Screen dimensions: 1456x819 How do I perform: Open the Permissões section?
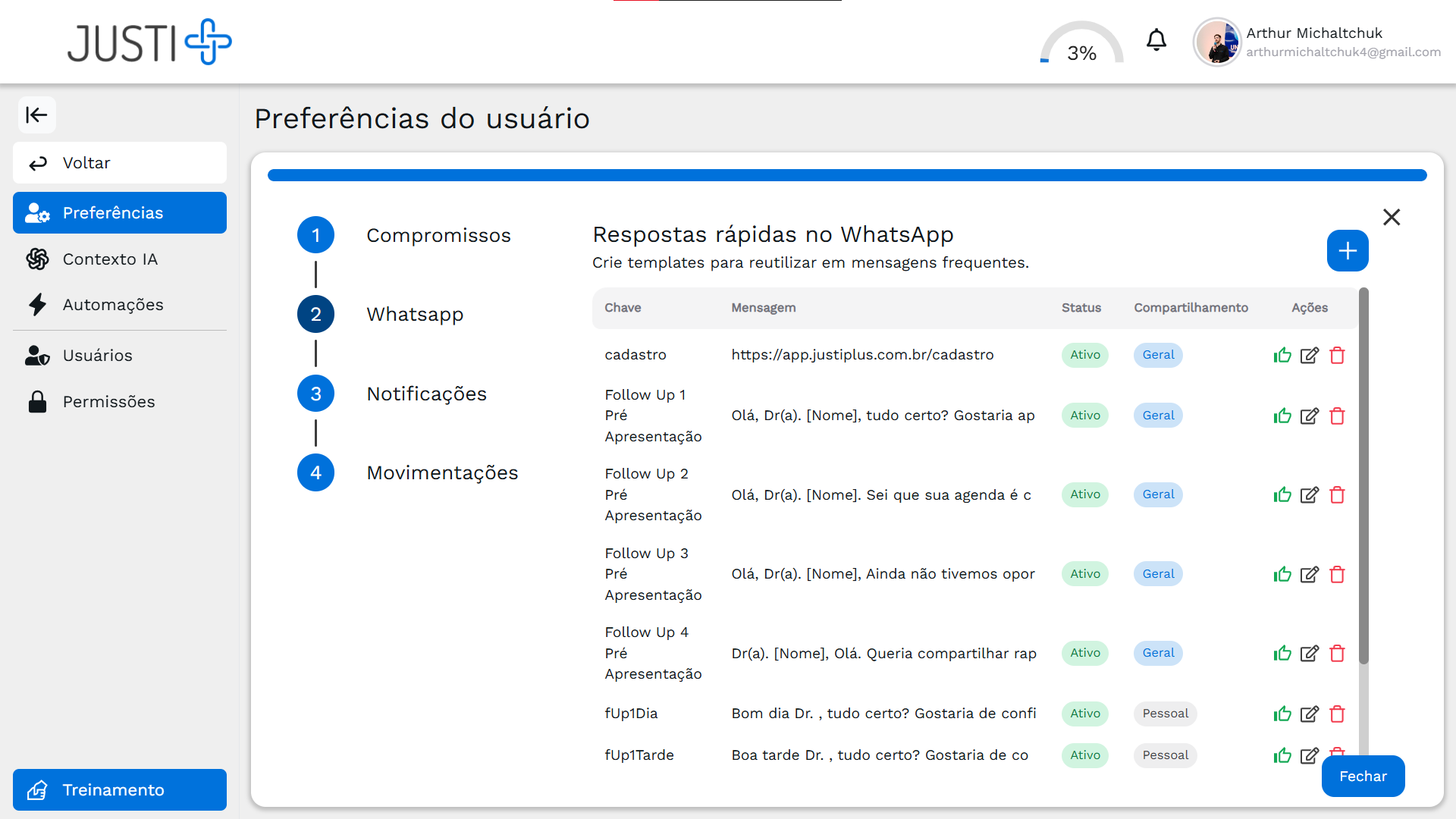pyautogui.click(x=108, y=401)
